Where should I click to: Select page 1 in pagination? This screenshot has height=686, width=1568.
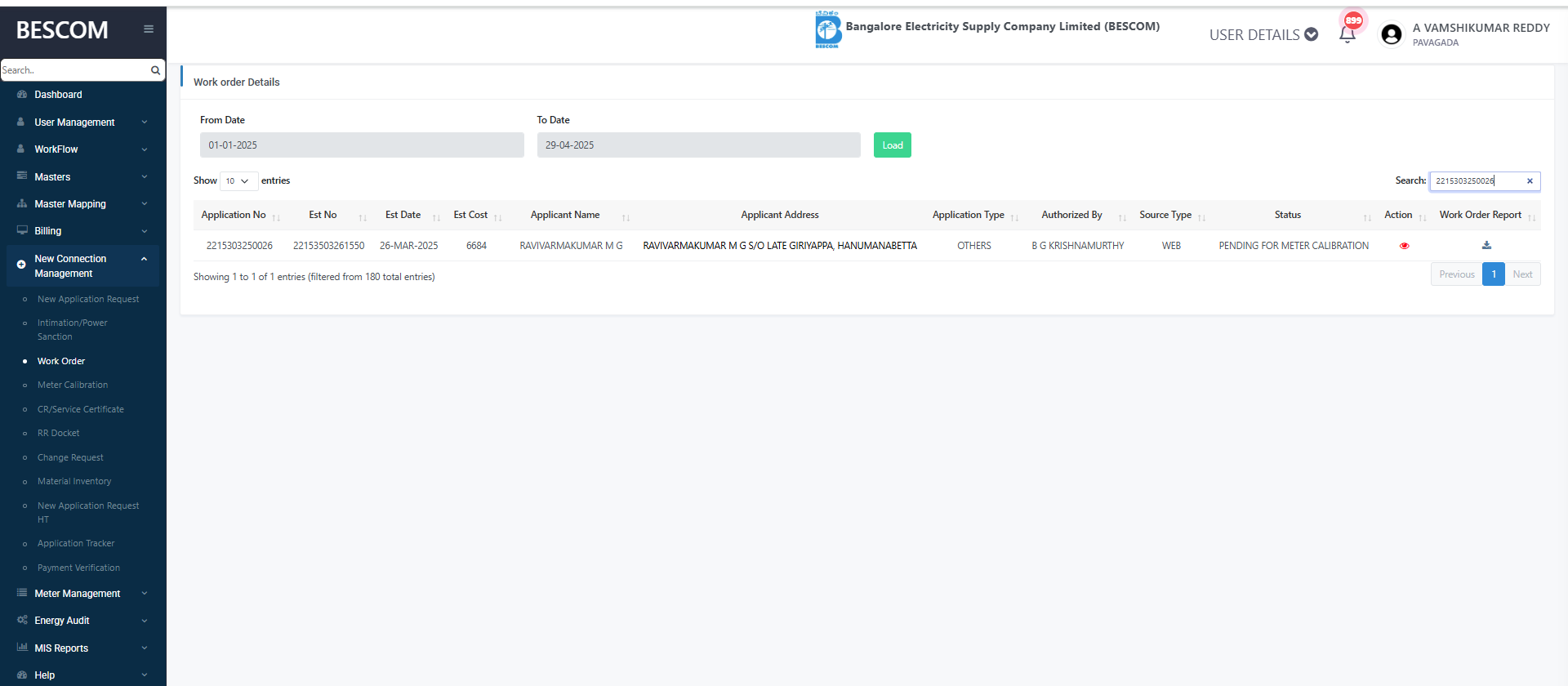(1494, 274)
